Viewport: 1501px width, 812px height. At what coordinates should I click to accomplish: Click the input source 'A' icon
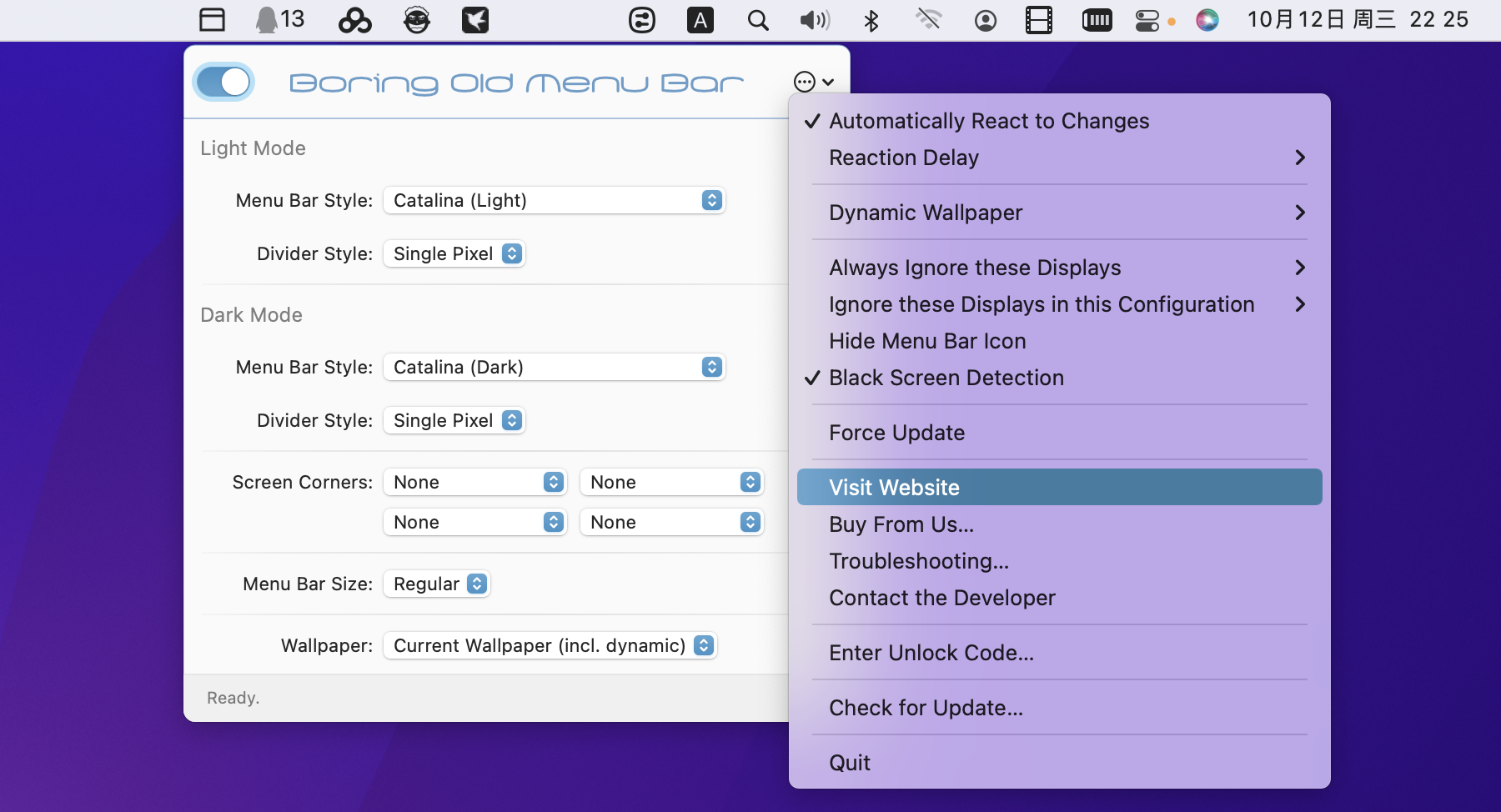(700, 20)
